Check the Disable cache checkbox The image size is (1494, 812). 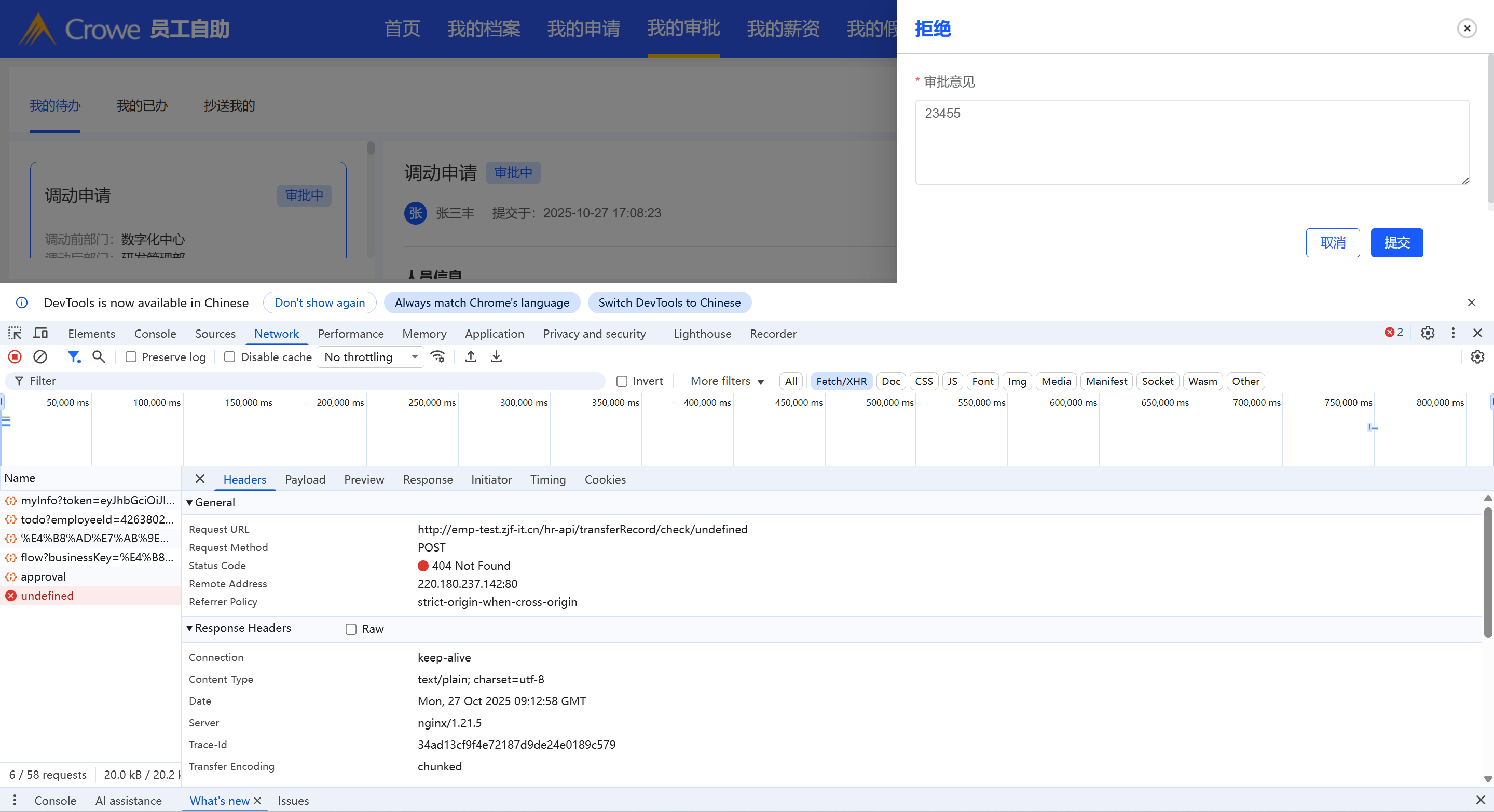pyautogui.click(x=230, y=357)
